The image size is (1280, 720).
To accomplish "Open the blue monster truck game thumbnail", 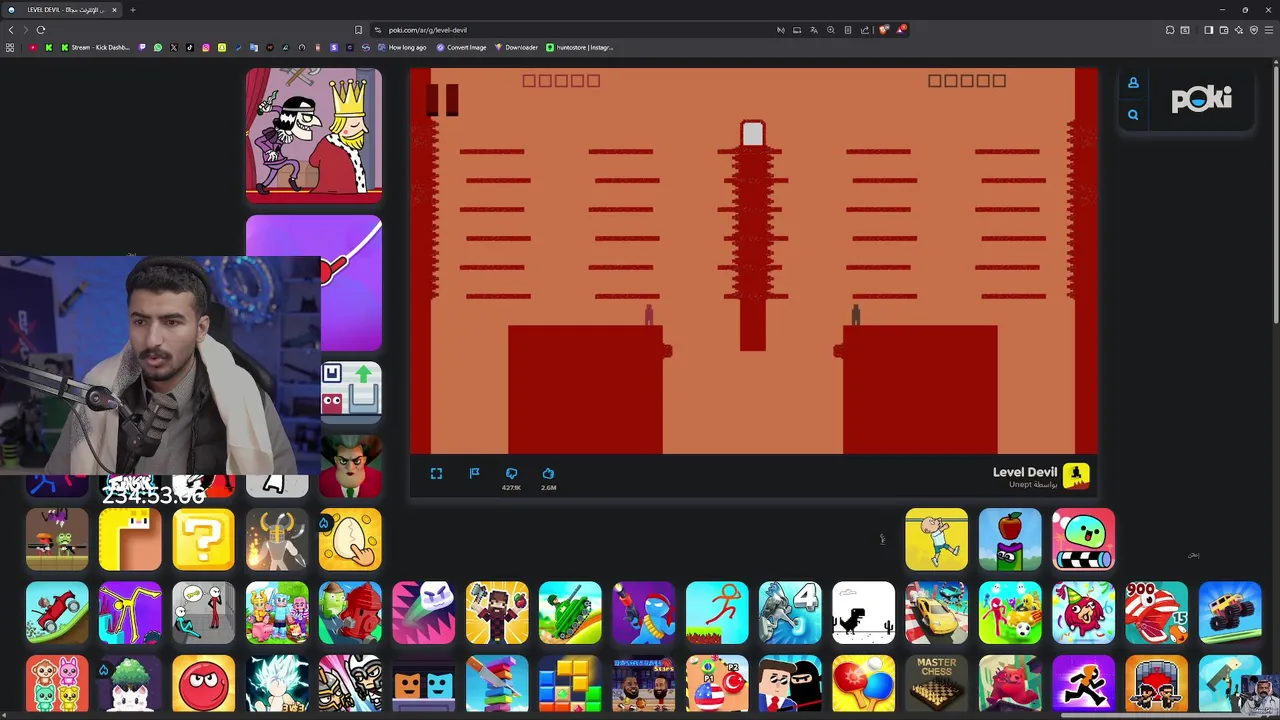I will [1230, 612].
